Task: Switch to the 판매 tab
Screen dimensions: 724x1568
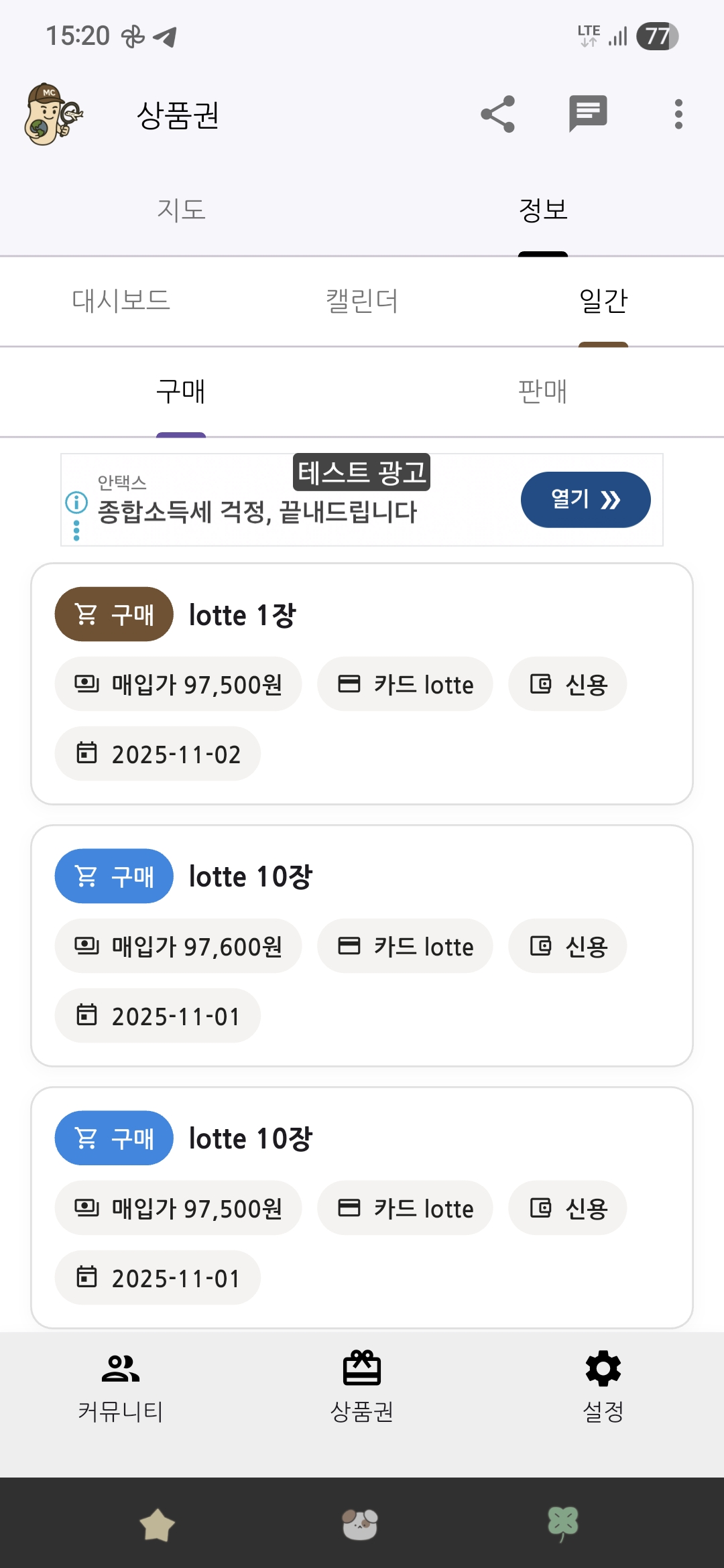Action: [x=543, y=391]
